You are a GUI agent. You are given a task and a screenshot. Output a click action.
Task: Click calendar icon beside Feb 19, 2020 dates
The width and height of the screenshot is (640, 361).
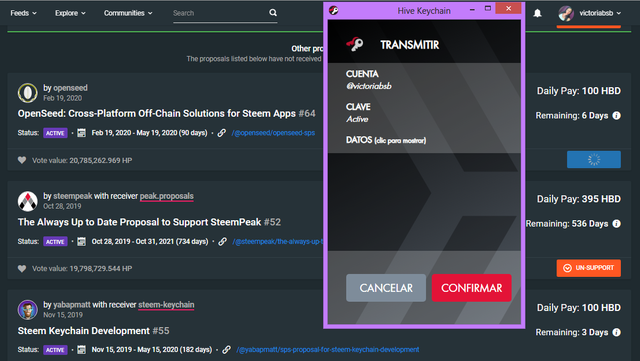tap(82, 133)
